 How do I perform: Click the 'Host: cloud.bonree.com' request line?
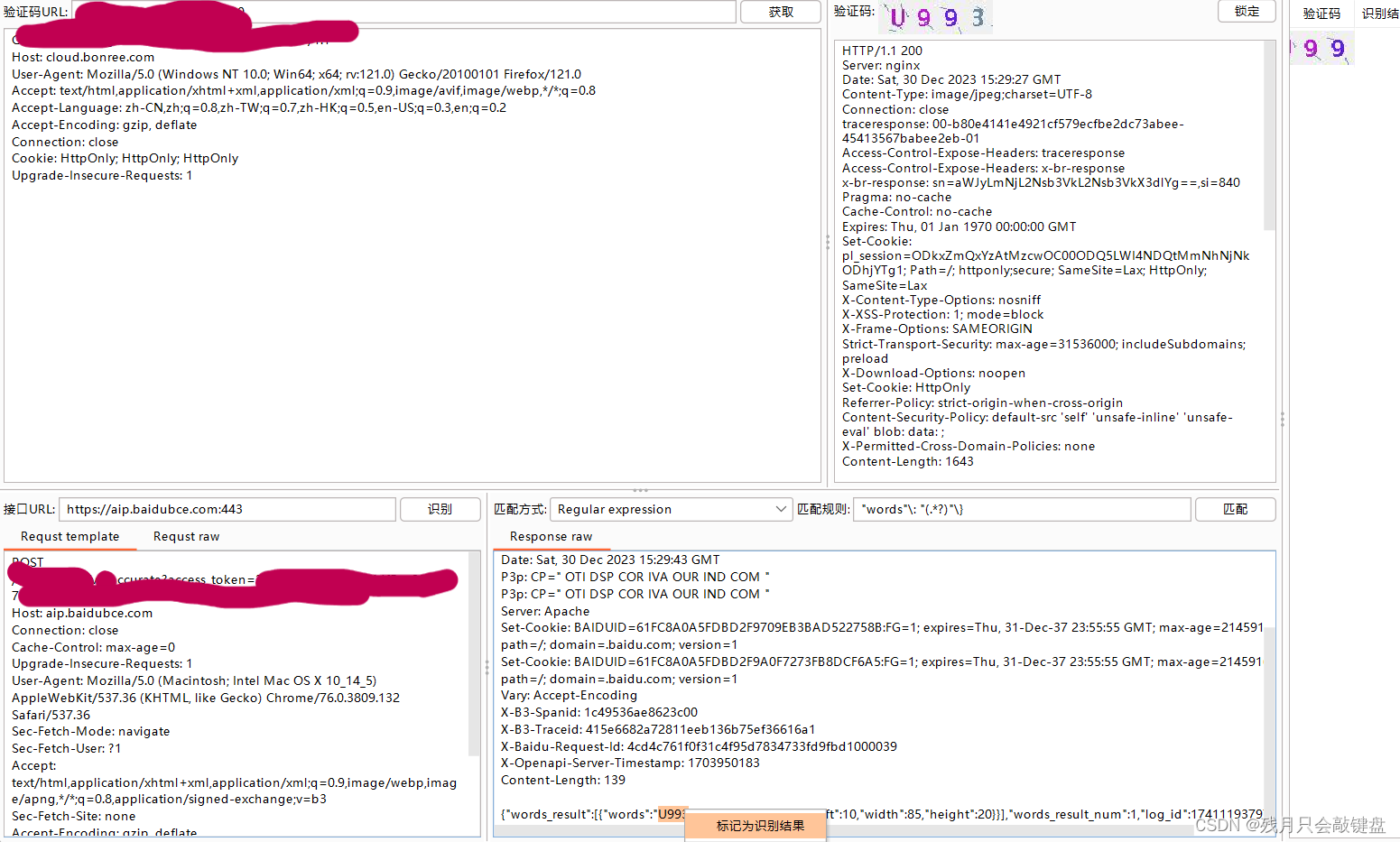pos(83,57)
